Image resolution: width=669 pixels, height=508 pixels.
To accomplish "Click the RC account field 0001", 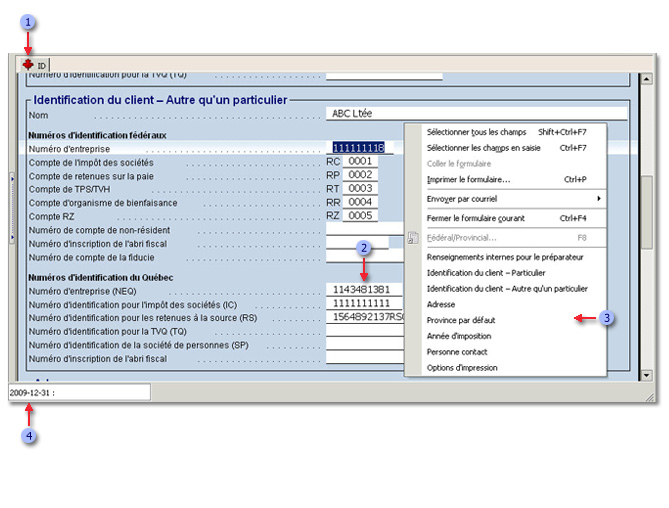I will (x=360, y=161).
